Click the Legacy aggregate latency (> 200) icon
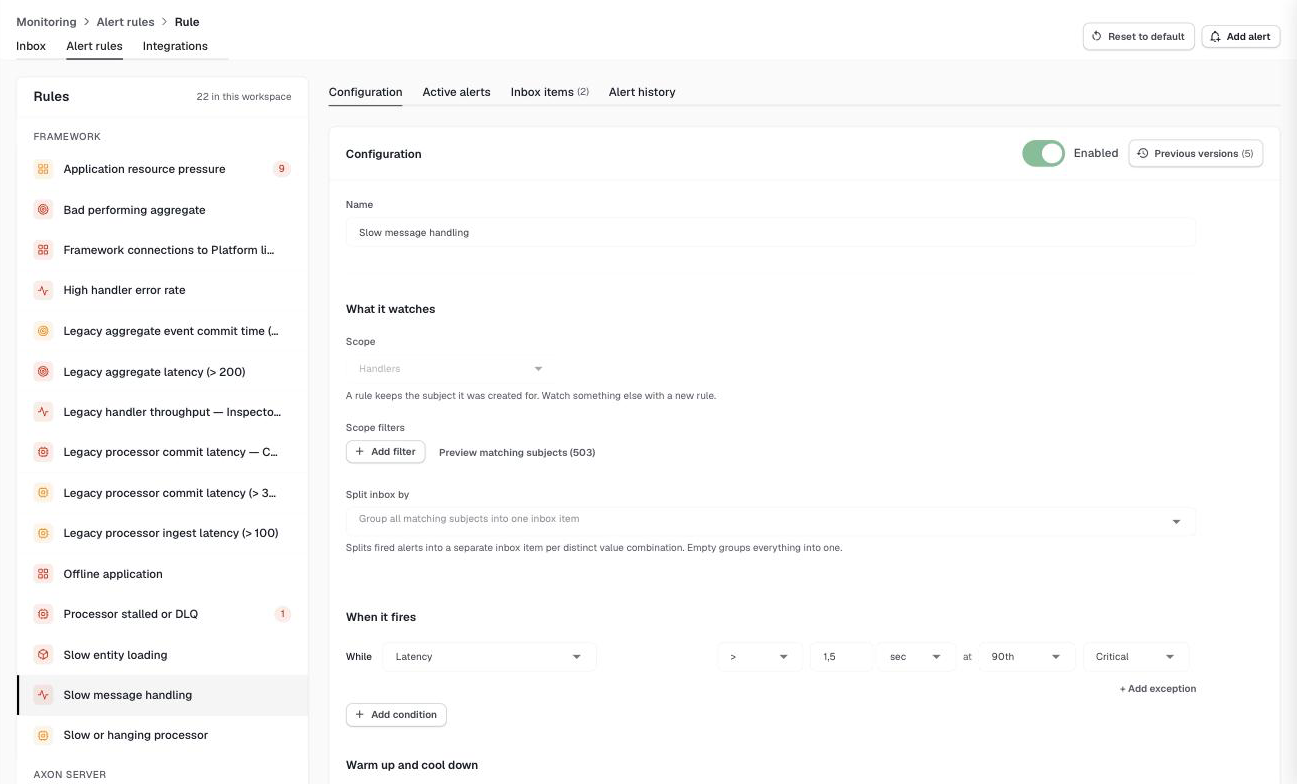 (x=43, y=372)
